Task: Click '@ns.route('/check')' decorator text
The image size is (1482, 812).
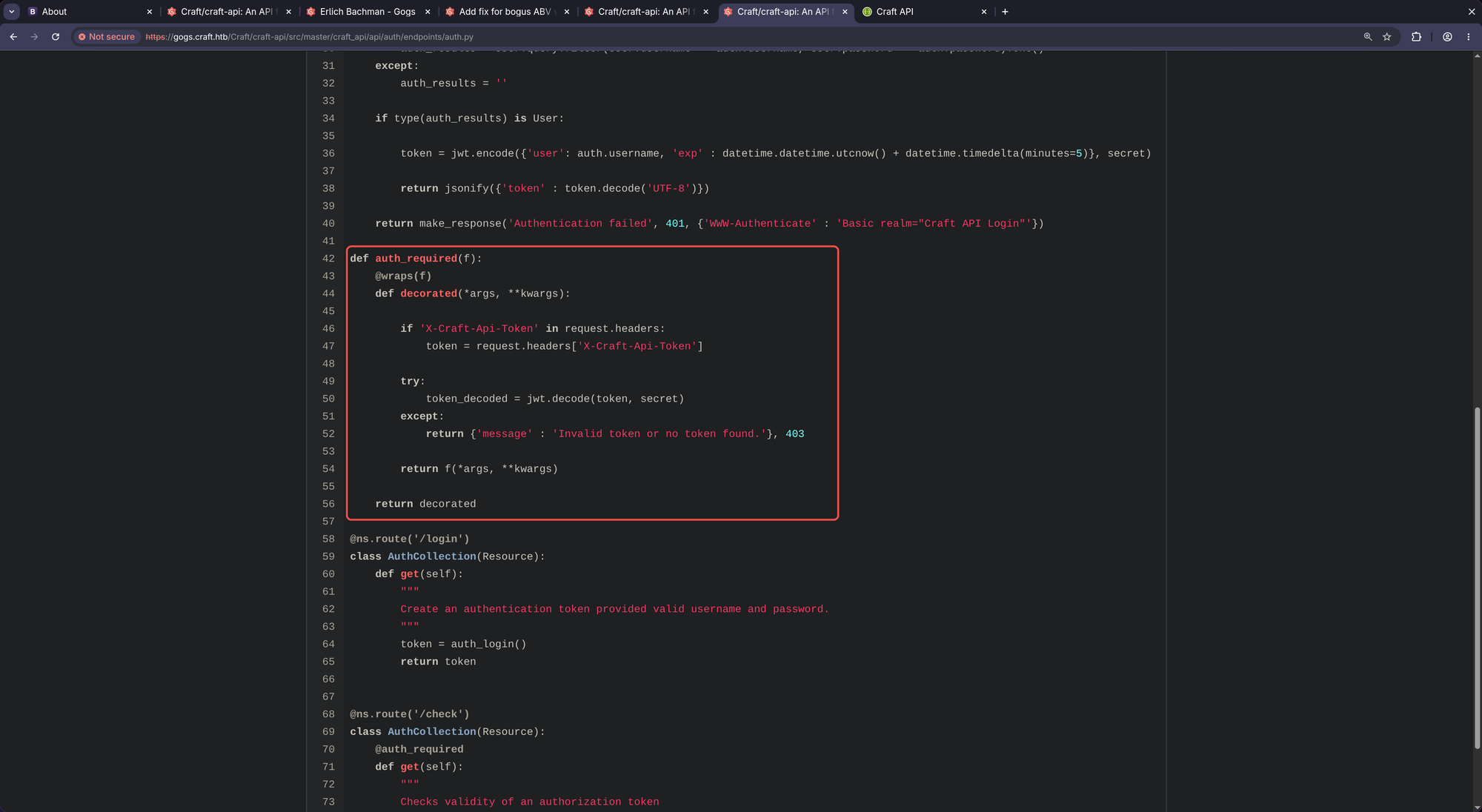Action: pyautogui.click(x=409, y=714)
